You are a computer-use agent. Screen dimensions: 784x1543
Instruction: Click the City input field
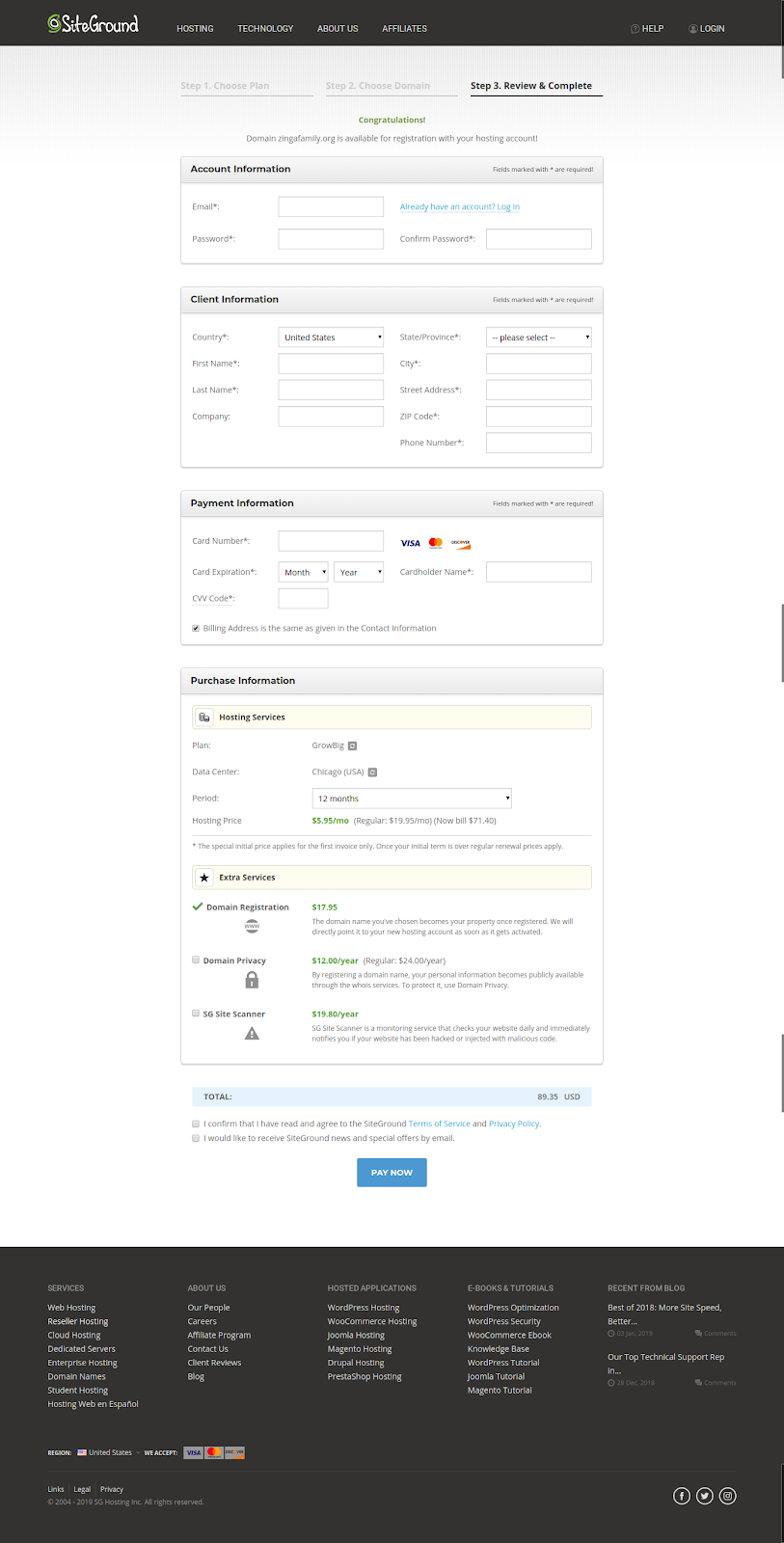tap(539, 364)
